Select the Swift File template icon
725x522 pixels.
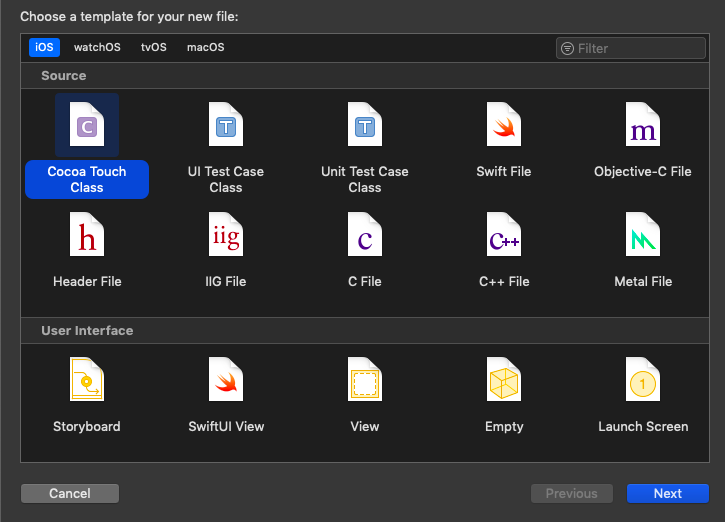coord(504,124)
